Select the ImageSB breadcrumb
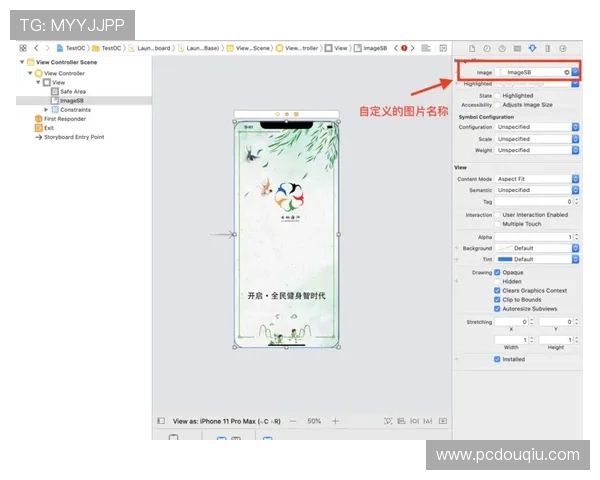This screenshot has width=600, height=480. coord(371,48)
